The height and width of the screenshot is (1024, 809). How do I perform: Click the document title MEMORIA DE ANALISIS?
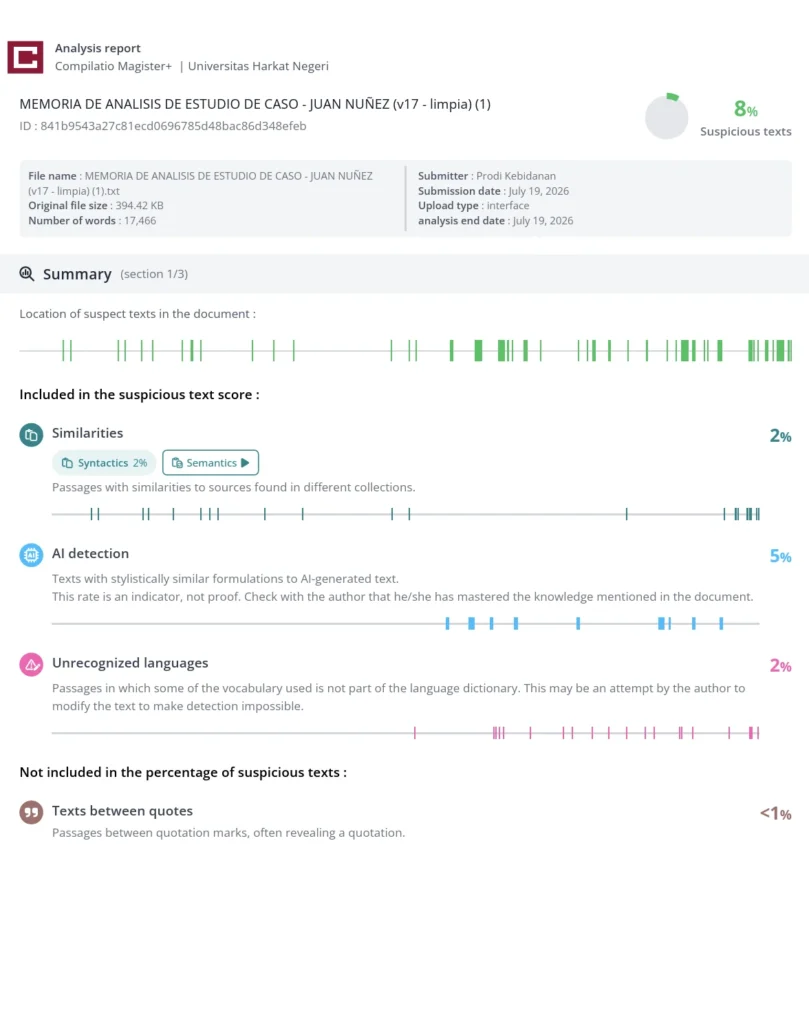click(255, 104)
